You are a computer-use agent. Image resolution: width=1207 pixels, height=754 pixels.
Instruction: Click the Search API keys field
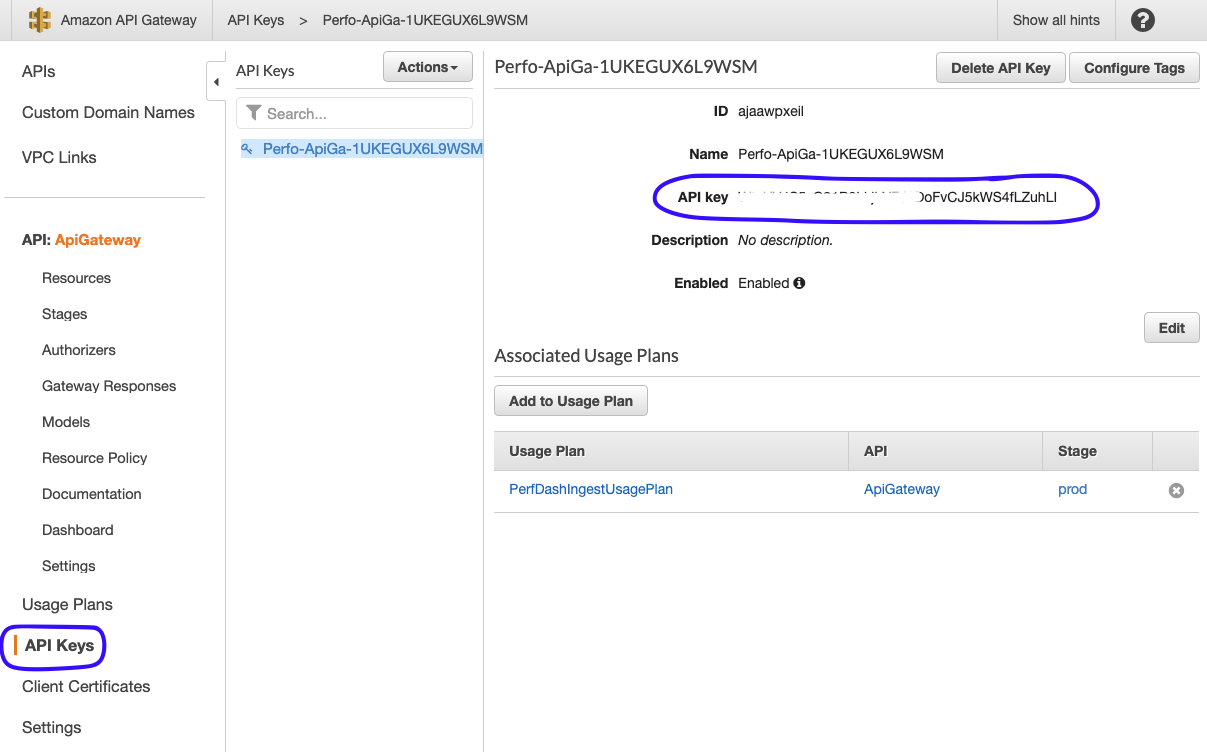[x=354, y=113]
